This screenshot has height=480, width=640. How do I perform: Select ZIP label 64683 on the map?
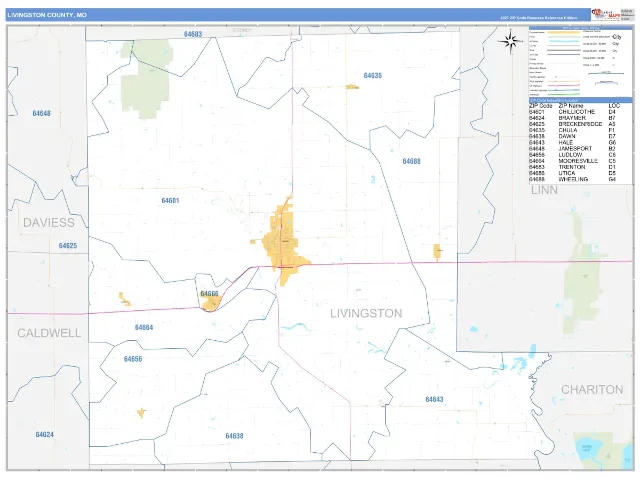click(193, 34)
